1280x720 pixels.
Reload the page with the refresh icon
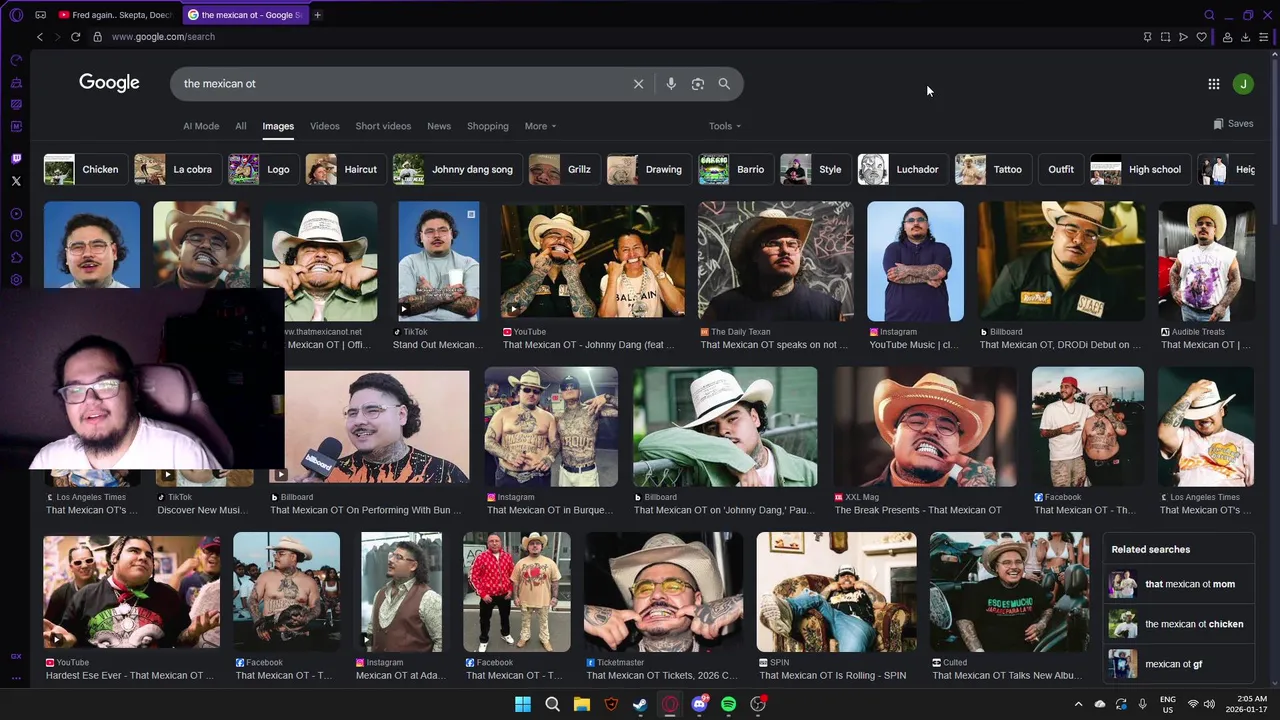coord(75,37)
